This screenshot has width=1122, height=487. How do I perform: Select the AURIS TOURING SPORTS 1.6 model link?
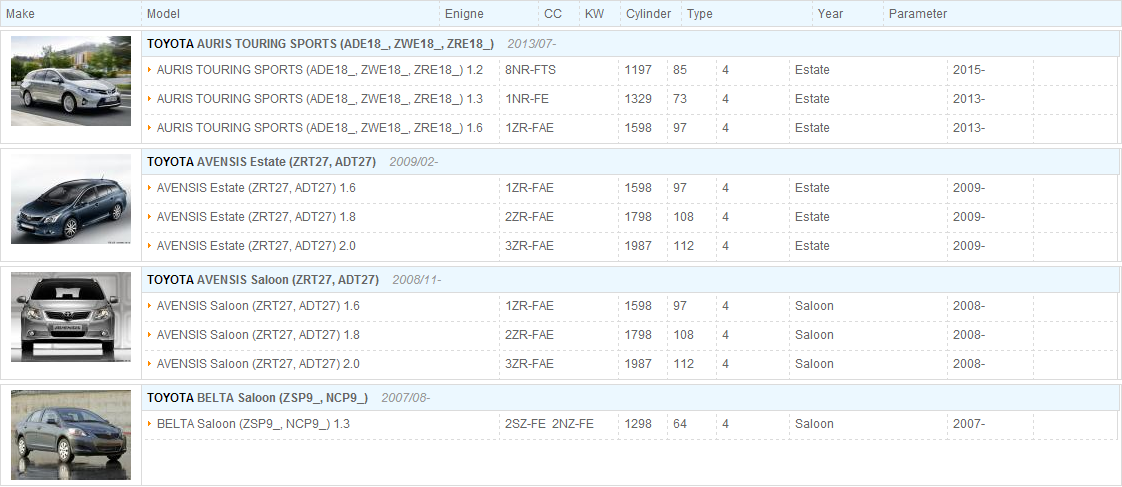[x=319, y=128]
